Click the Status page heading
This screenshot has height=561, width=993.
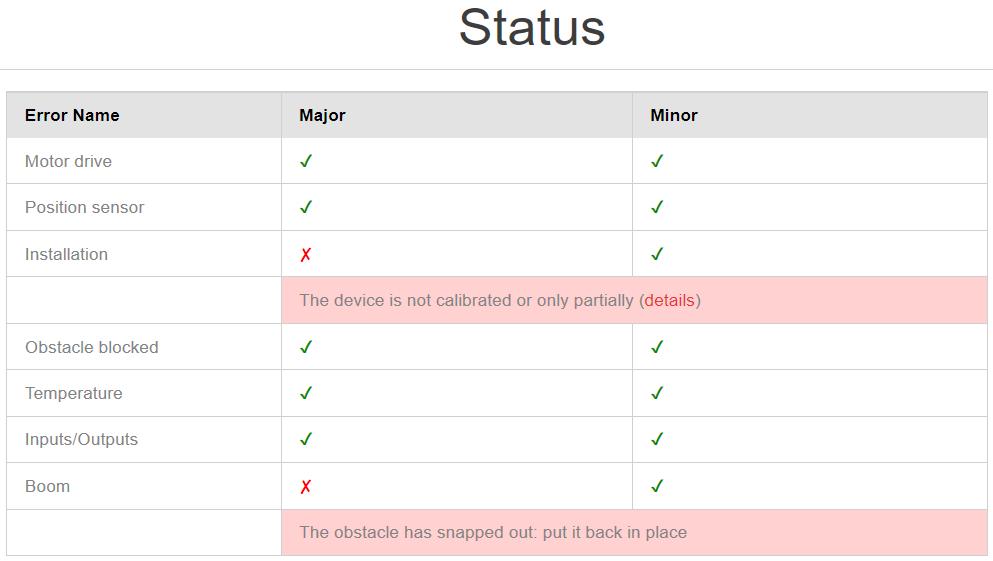[532, 28]
